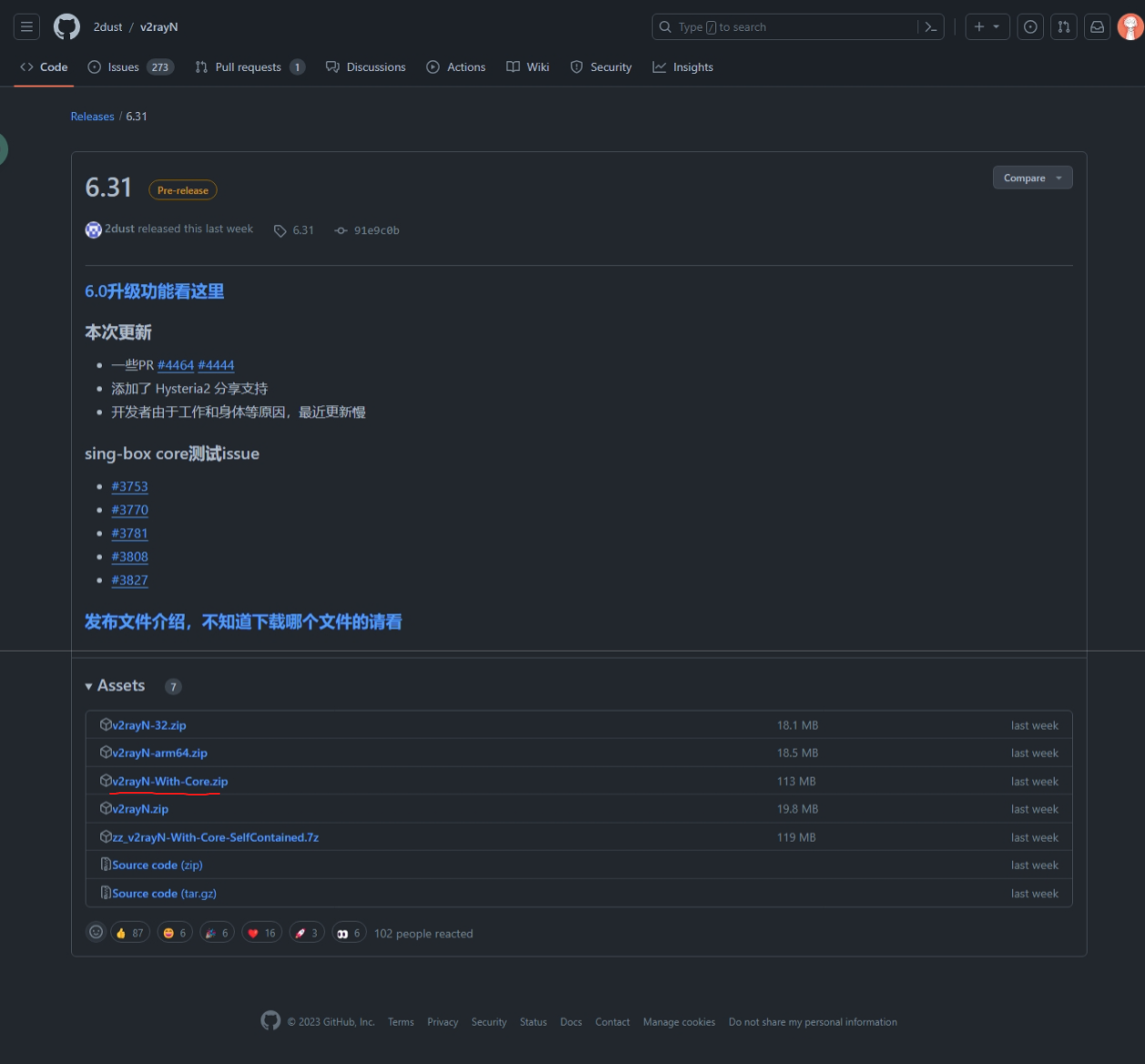1145x1064 pixels.
Task: Download zz_v2rayN-With-Core-SelfContained.7z
Action: tap(216, 837)
